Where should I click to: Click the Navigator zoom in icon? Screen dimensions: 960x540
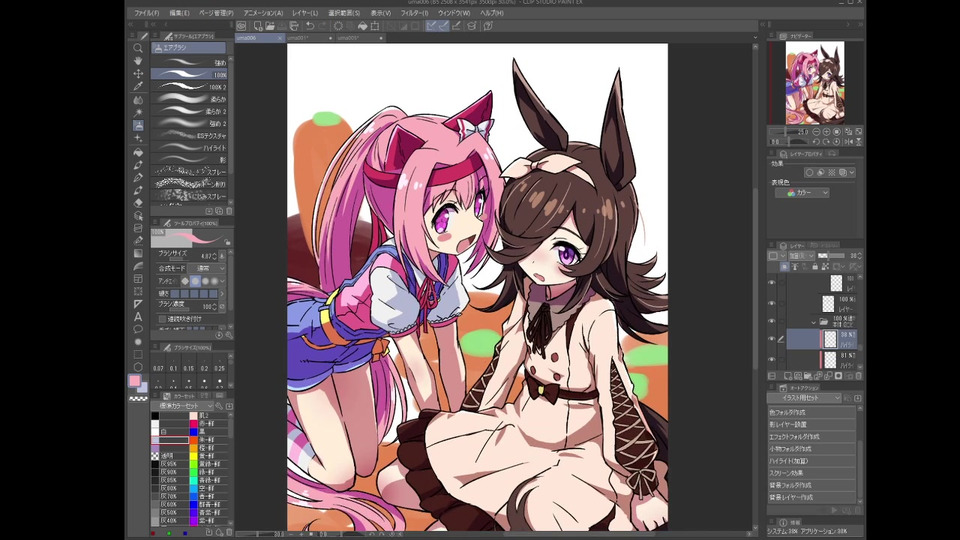827,132
